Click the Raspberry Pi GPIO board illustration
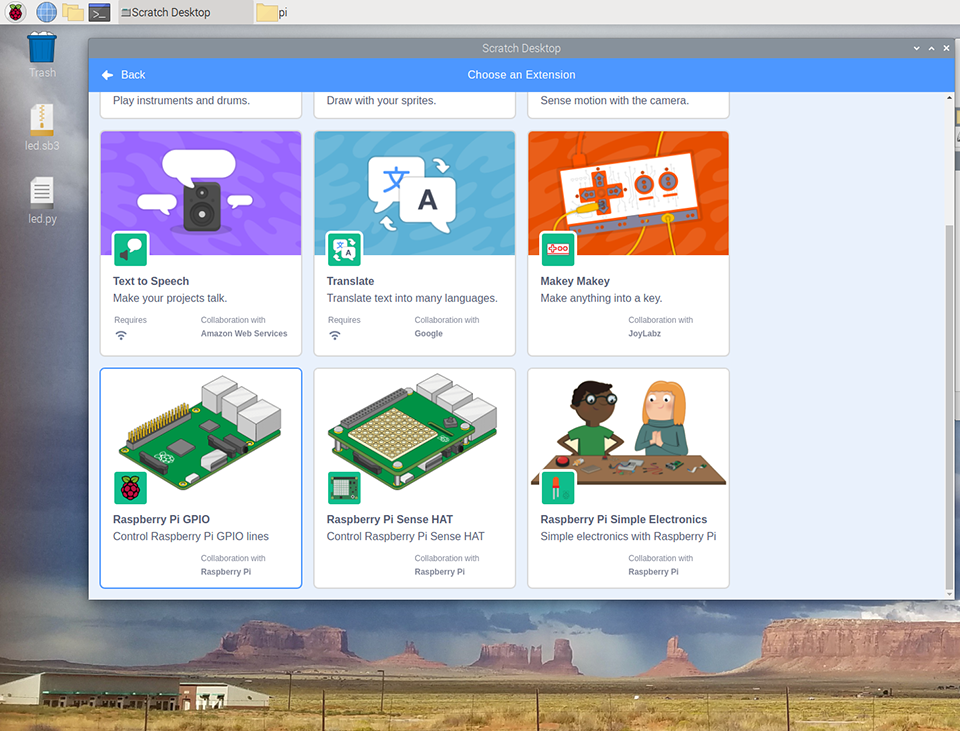Image resolution: width=960 pixels, height=731 pixels. coord(201,432)
